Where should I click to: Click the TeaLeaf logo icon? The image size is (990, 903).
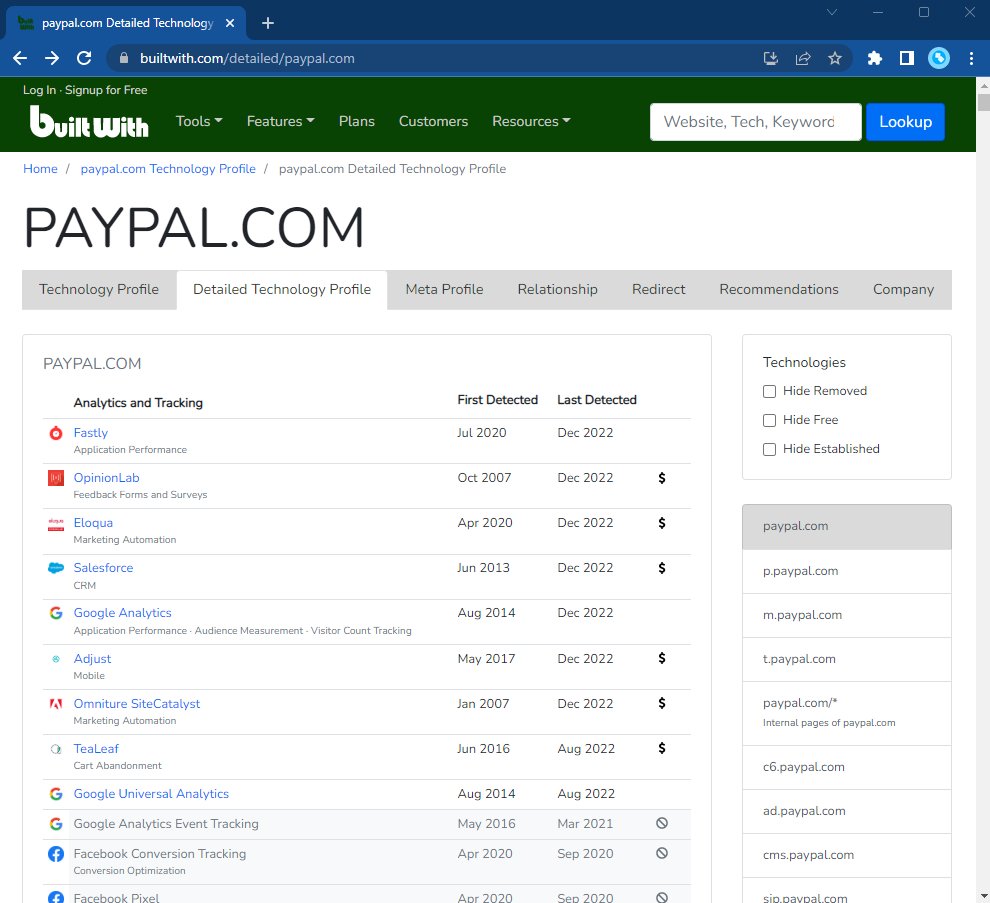56,749
